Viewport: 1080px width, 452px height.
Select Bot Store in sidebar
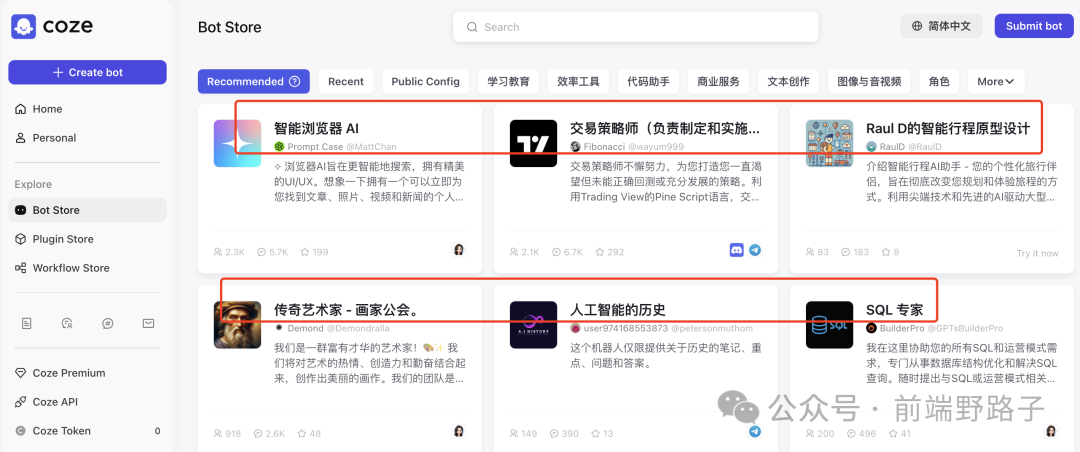(x=87, y=210)
